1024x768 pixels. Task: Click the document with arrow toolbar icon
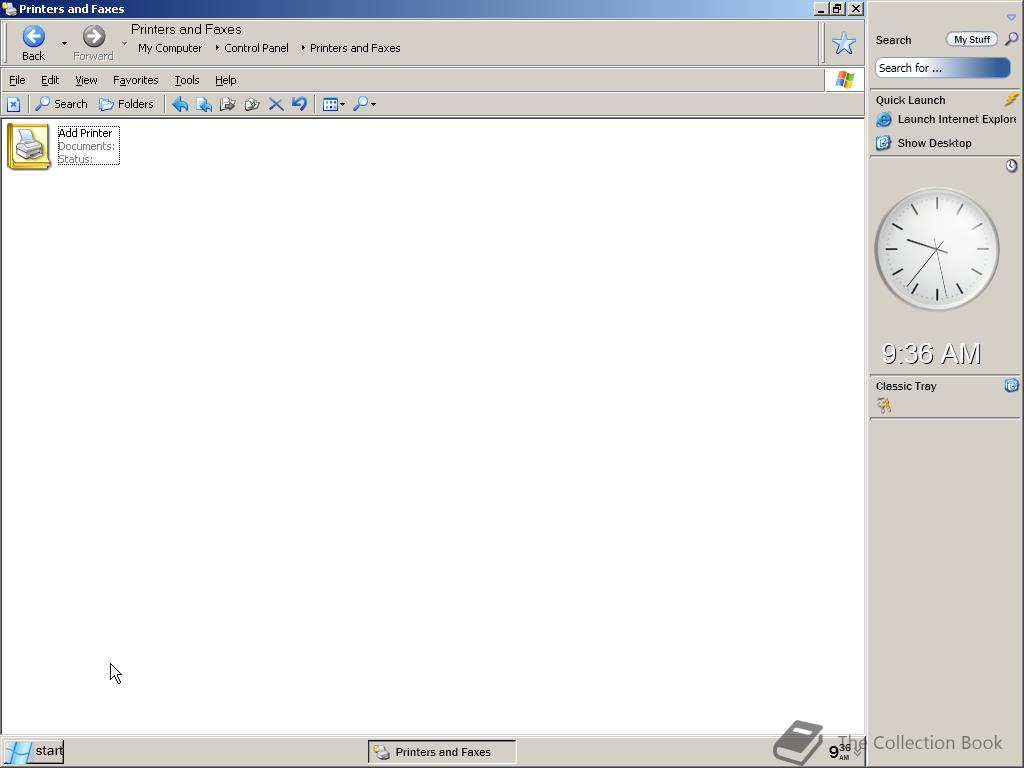point(204,104)
